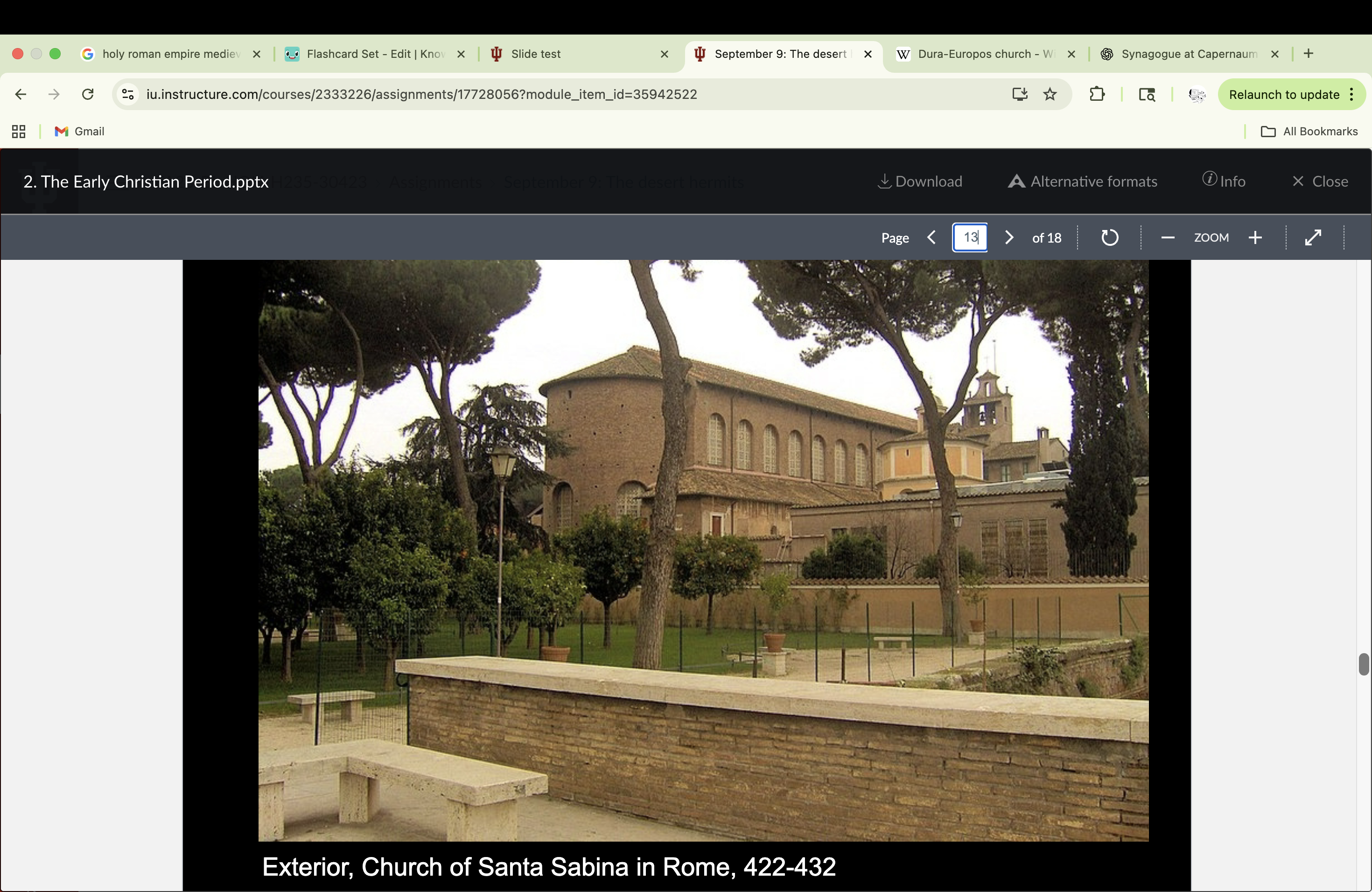Select the page number input showing 13
Image resolution: width=1372 pixels, height=892 pixels.
tap(970, 237)
